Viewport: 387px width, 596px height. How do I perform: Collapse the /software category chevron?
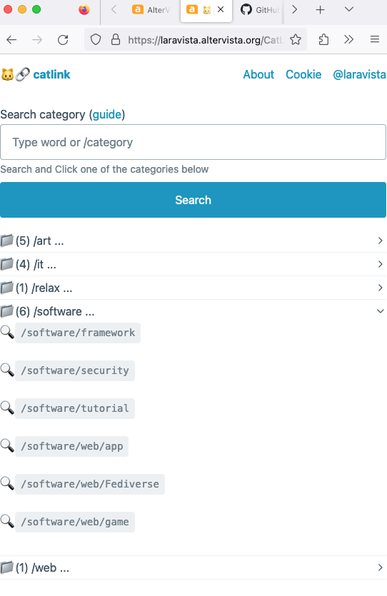[380, 311]
